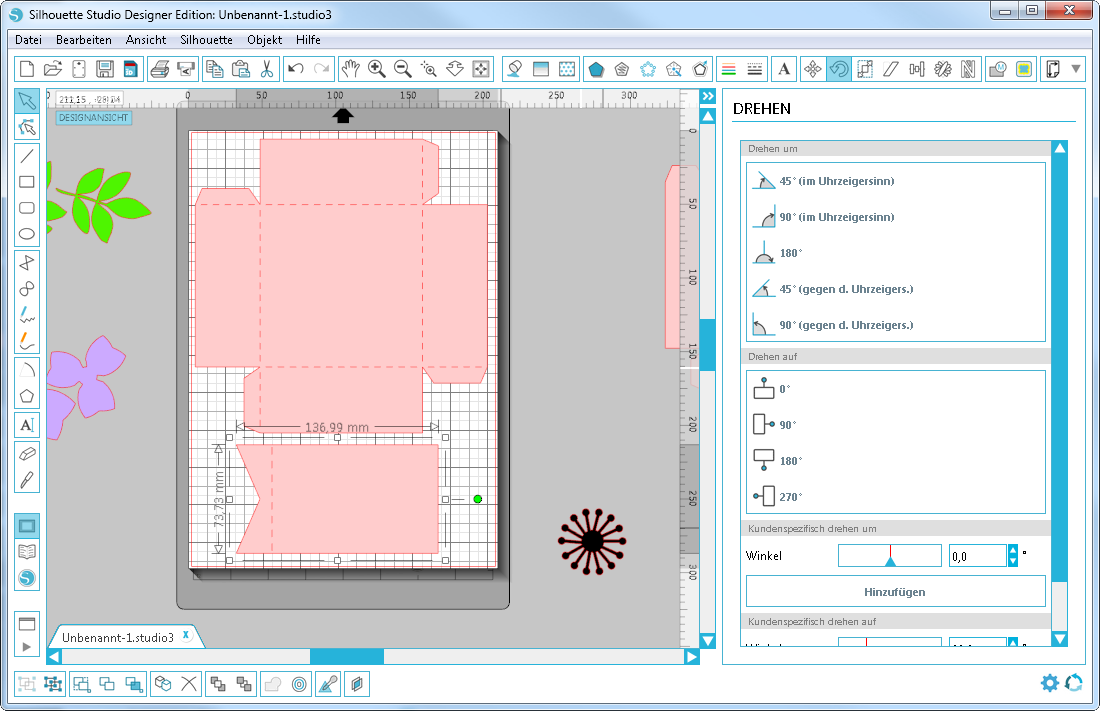Select the Eraser tool in left toolbar
The height and width of the screenshot is (711, 1100).
pos(27,453)
